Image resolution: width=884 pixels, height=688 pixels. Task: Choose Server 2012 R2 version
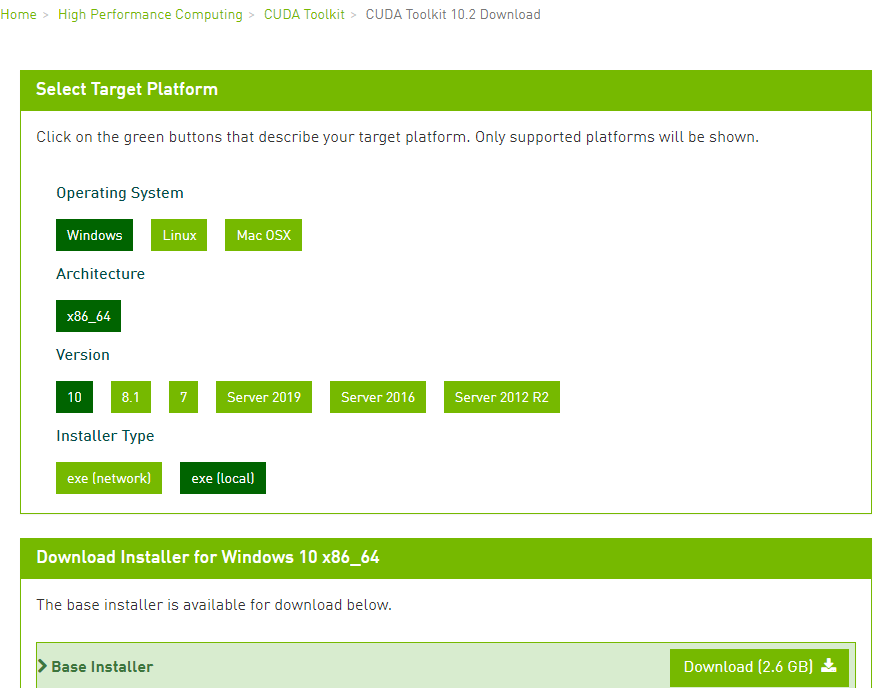pyautogui.click(x=502, y=397)
